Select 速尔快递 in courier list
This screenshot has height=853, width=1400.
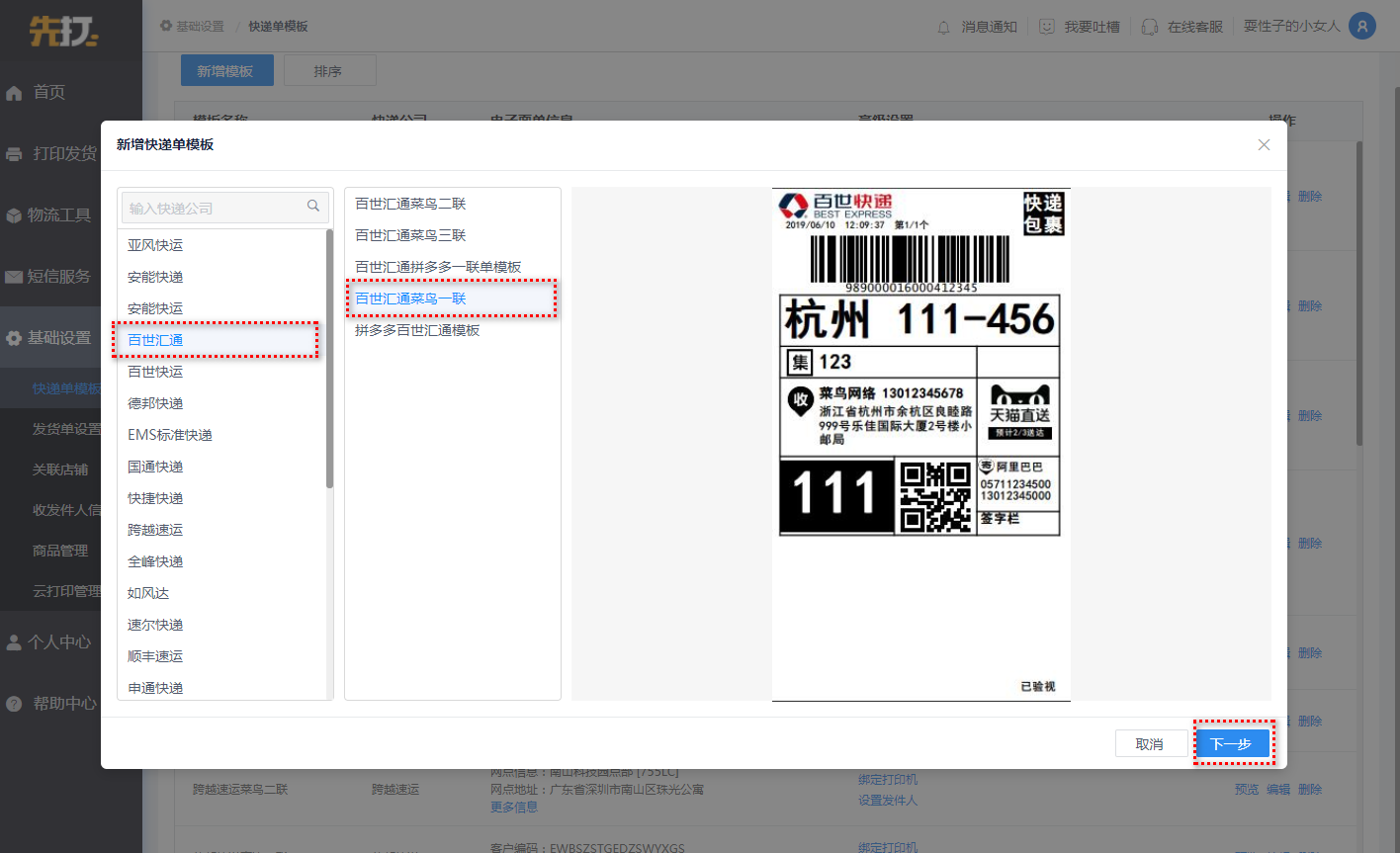(155, 625)
